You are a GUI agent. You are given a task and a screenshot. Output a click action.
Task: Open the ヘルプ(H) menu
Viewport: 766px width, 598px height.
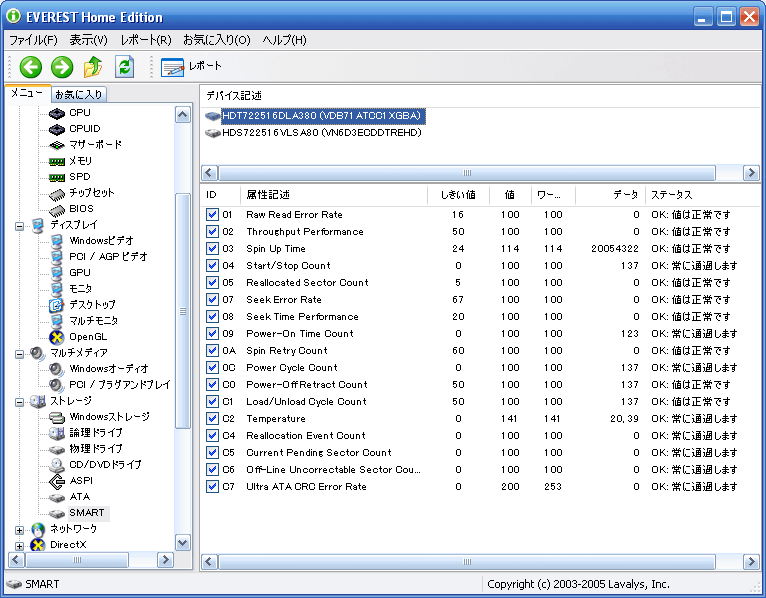(x=284, y=40)
